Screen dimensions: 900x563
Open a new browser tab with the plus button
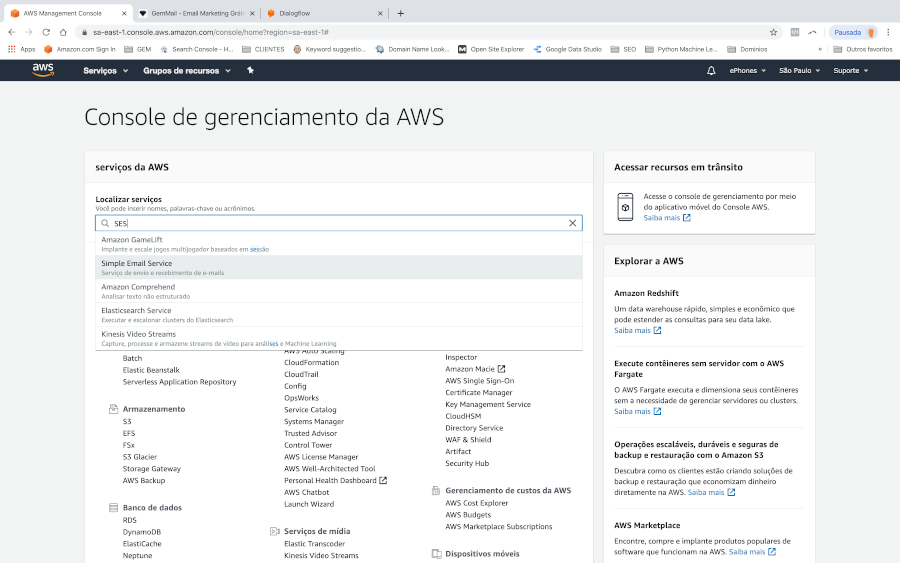pos(401,13)
